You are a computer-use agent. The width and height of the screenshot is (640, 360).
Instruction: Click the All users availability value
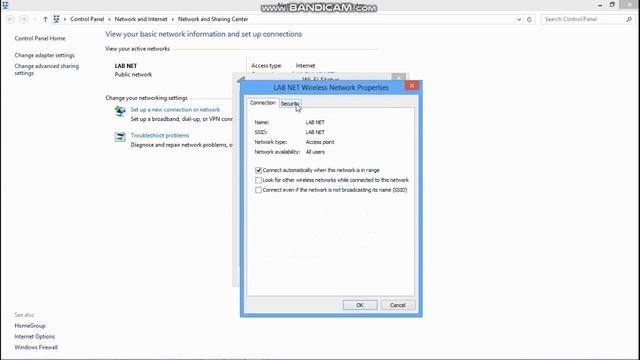[315, 152]
